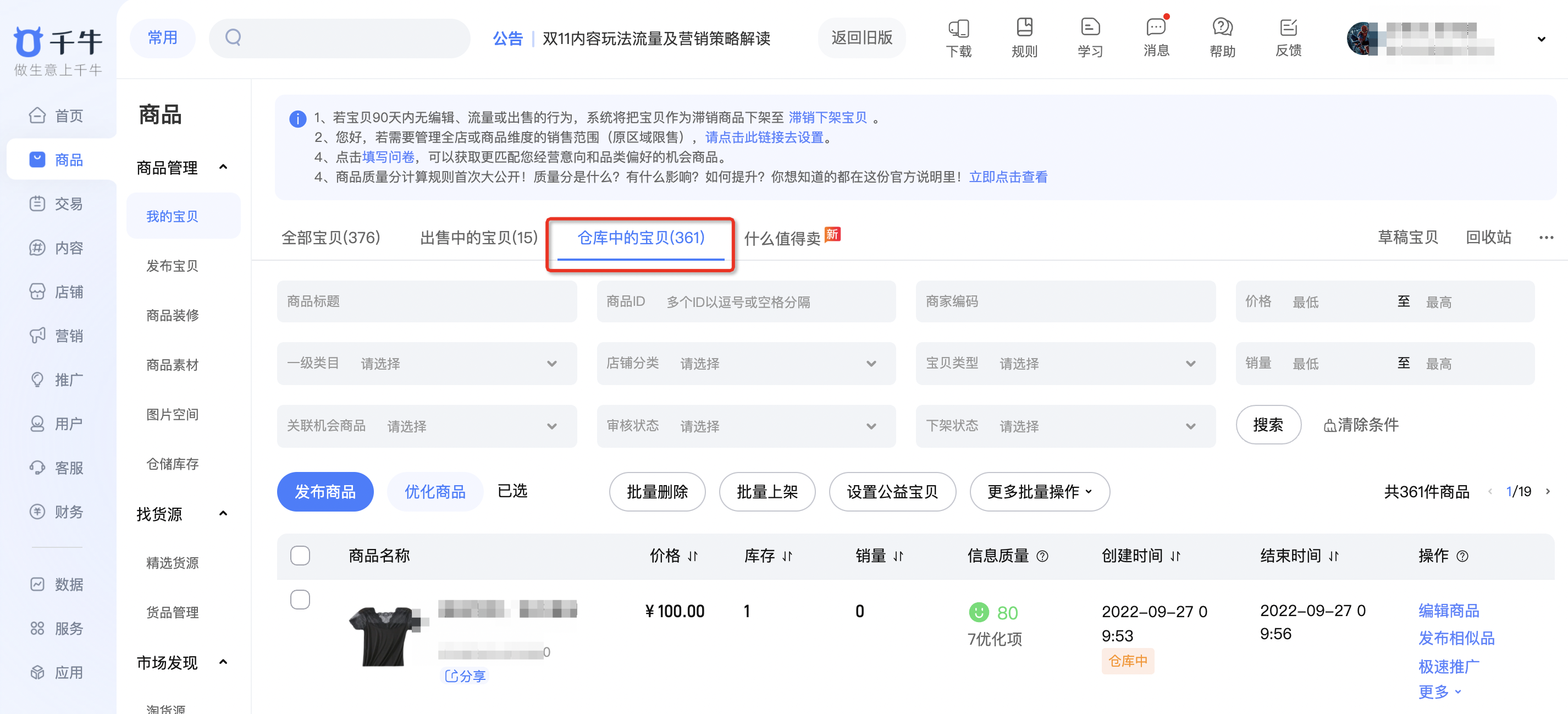Screen dimensions: 1568x714
Task: Open 财务 in sidebar
Action: pos(57,512)
